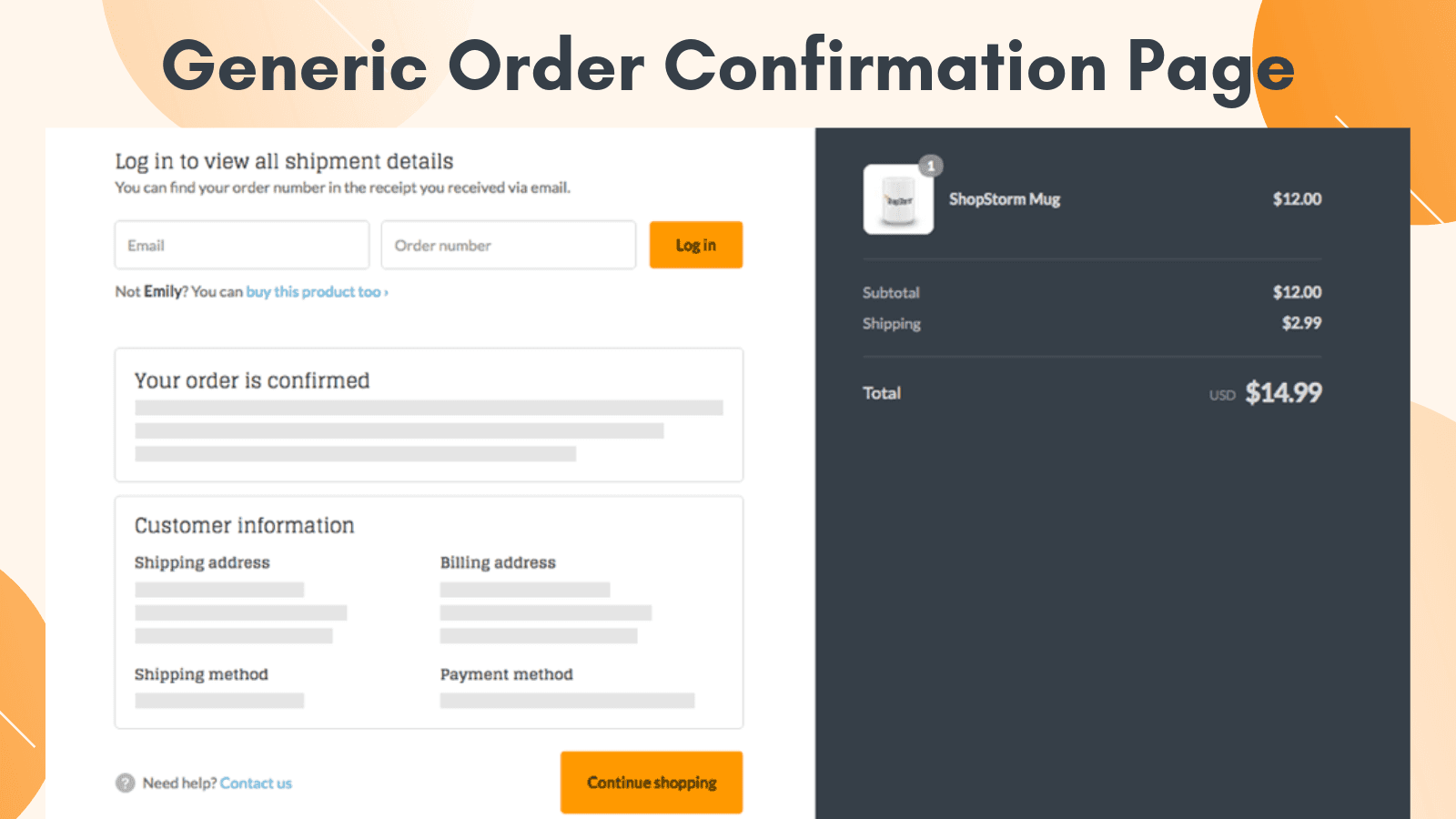Click the Continue shopping button
Viewport: 1456px width, 819px height.
[652, 783]
